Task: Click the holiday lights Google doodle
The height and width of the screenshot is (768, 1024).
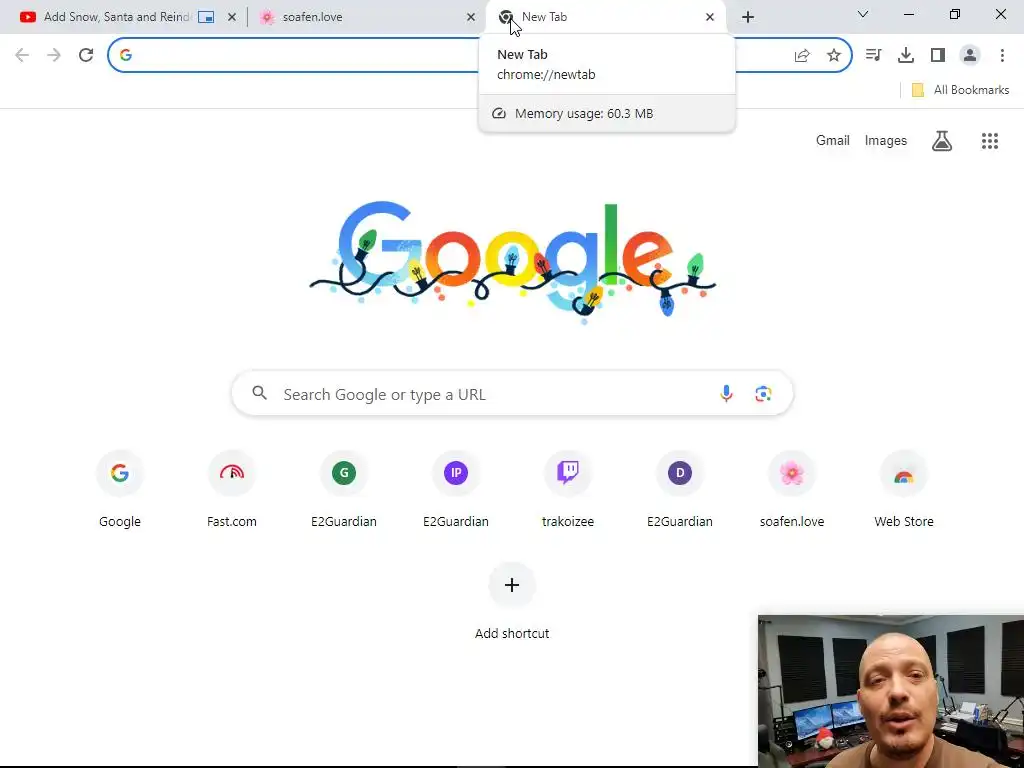Action: pyautogui.click(x=513, y=261)
